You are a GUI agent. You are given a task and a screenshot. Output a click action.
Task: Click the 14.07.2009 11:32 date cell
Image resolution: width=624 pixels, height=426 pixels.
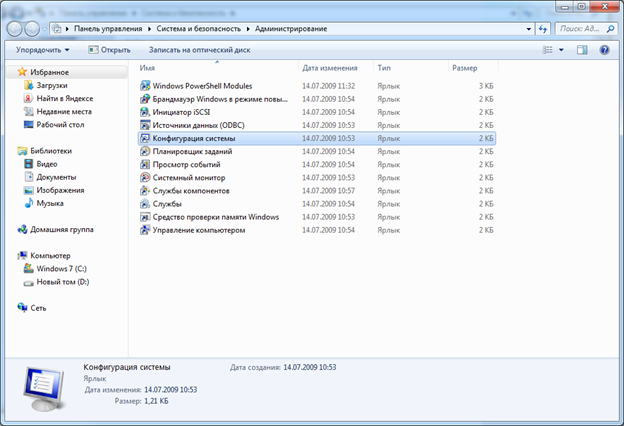coord(328,86)
